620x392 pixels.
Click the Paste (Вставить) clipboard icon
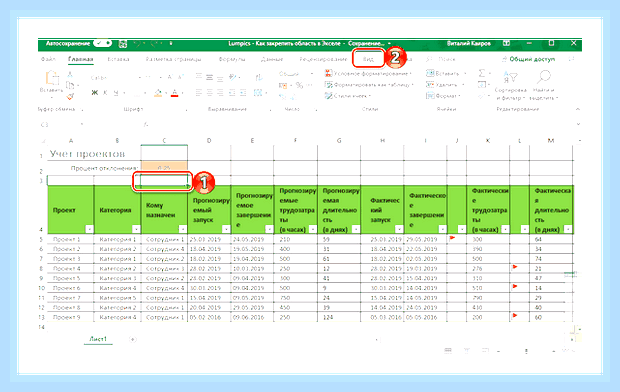52,78
